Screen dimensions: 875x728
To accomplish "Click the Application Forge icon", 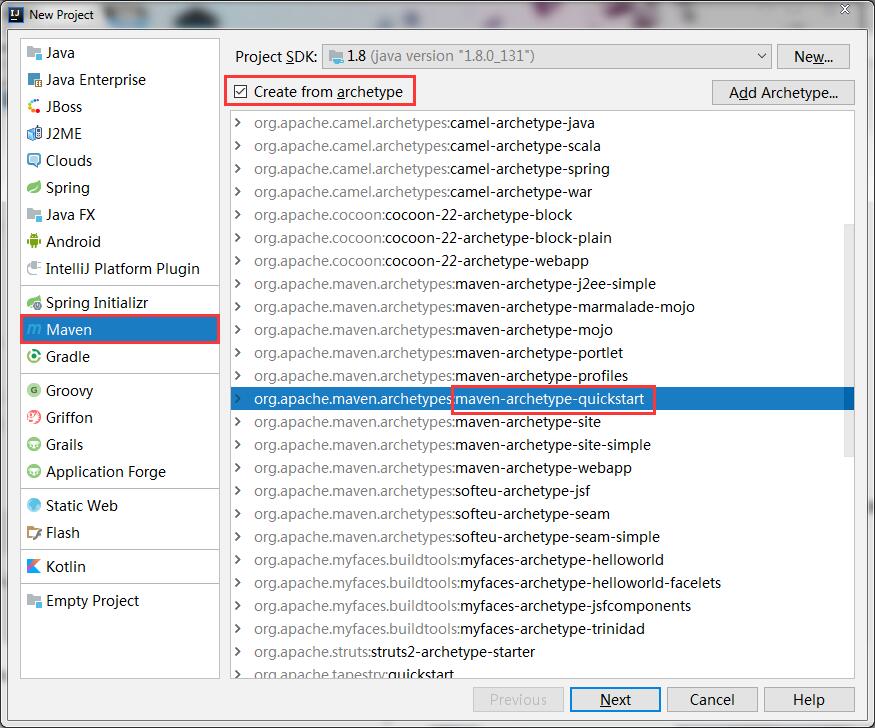I will [34, 471].
